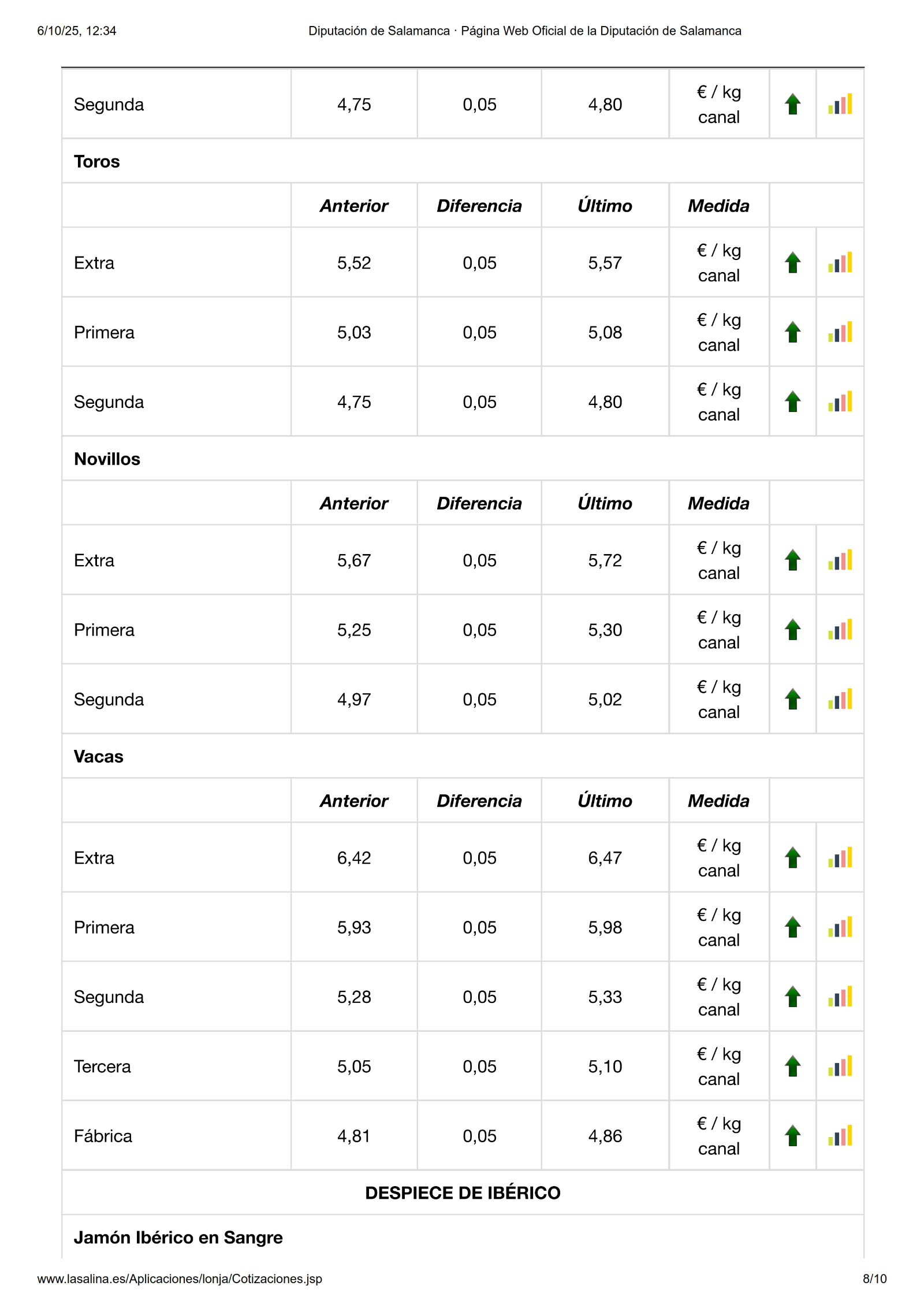Click green up arrow in Novillos Primera row
The image size is (924, 1308).
(x=793, y=630)
